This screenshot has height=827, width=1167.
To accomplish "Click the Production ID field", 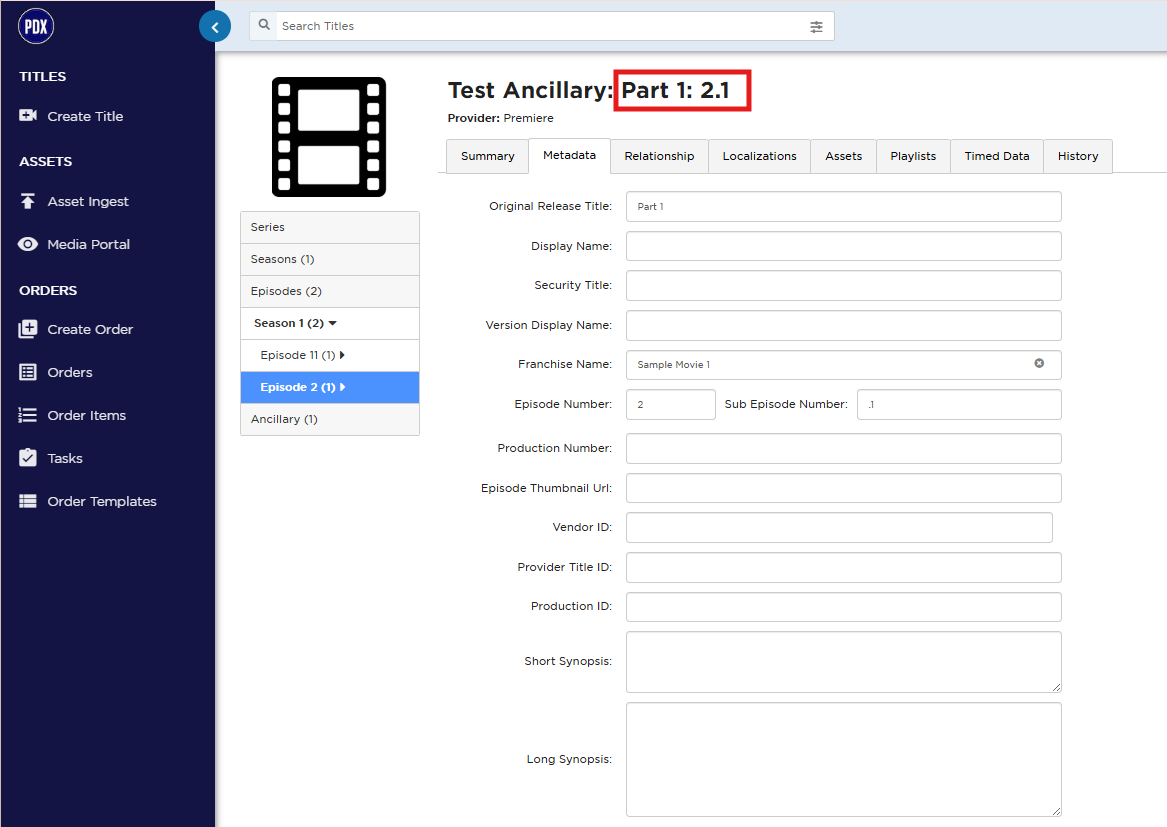I will pos(843,607).
